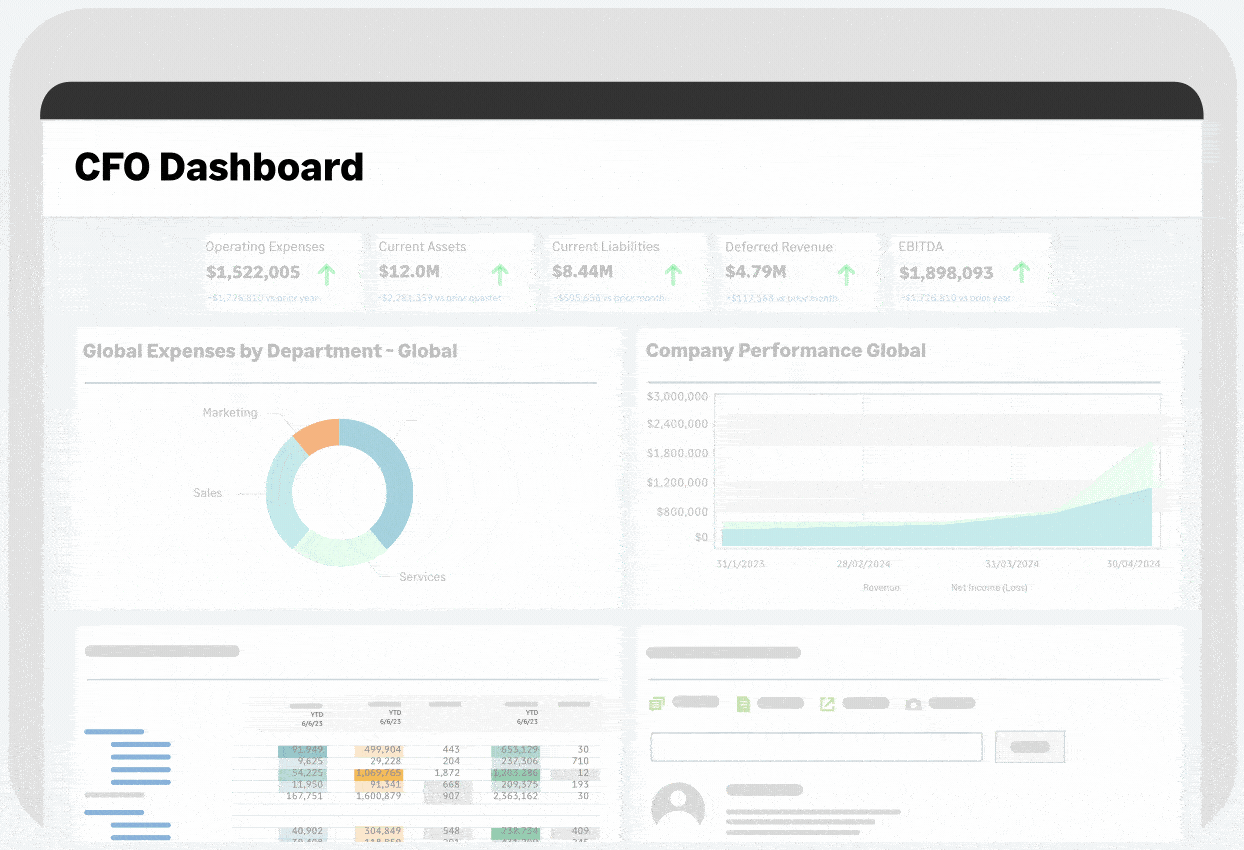Click inside the comment input field

(816, 746)
